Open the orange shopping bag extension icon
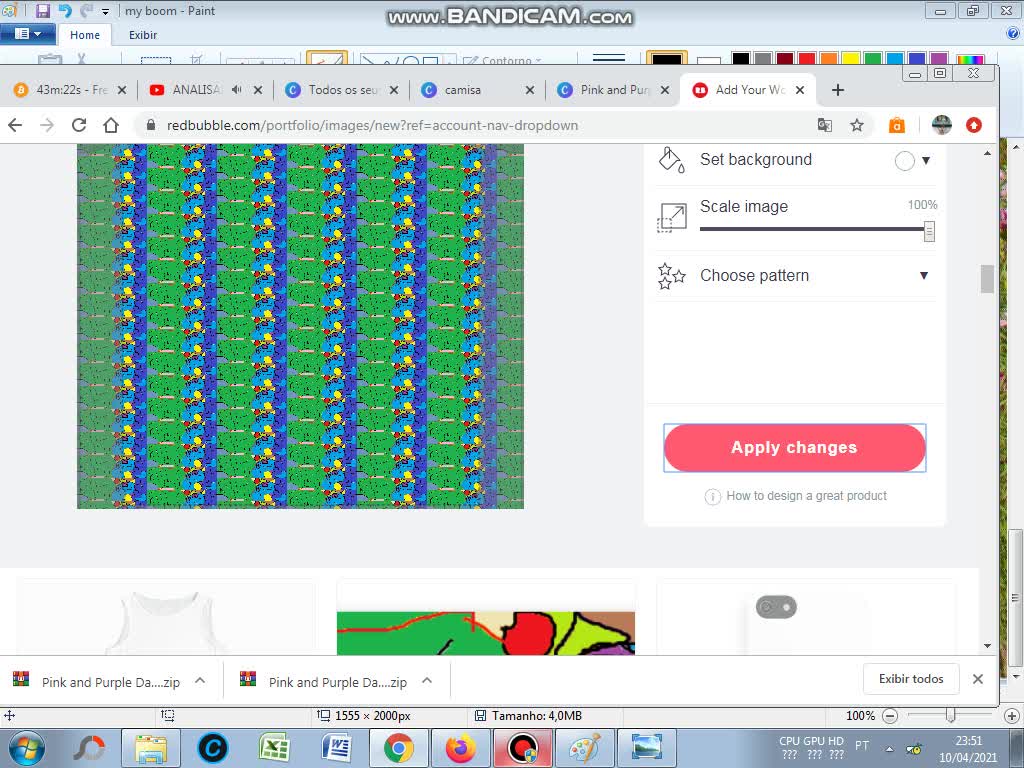 897,125
